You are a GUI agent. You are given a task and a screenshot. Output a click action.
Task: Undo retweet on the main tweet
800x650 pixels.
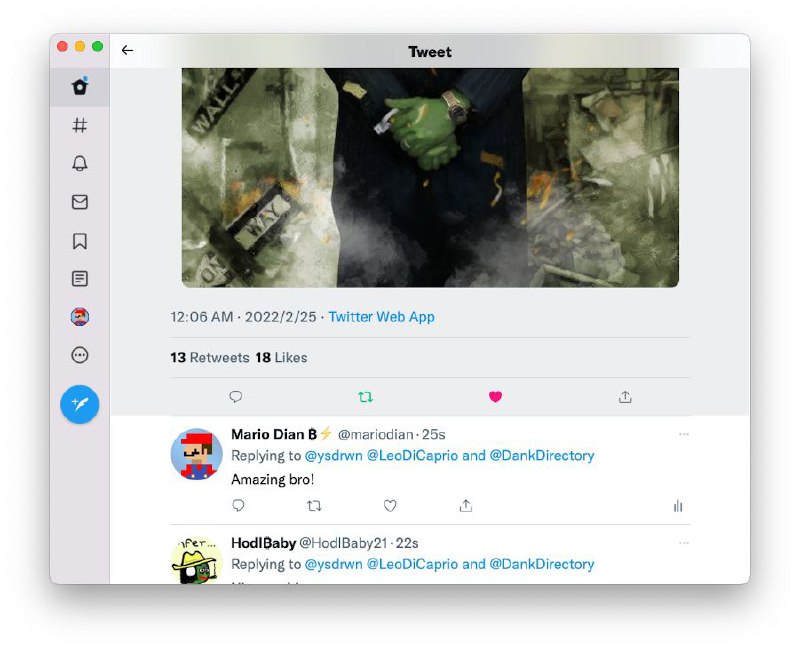click(365, 396)
